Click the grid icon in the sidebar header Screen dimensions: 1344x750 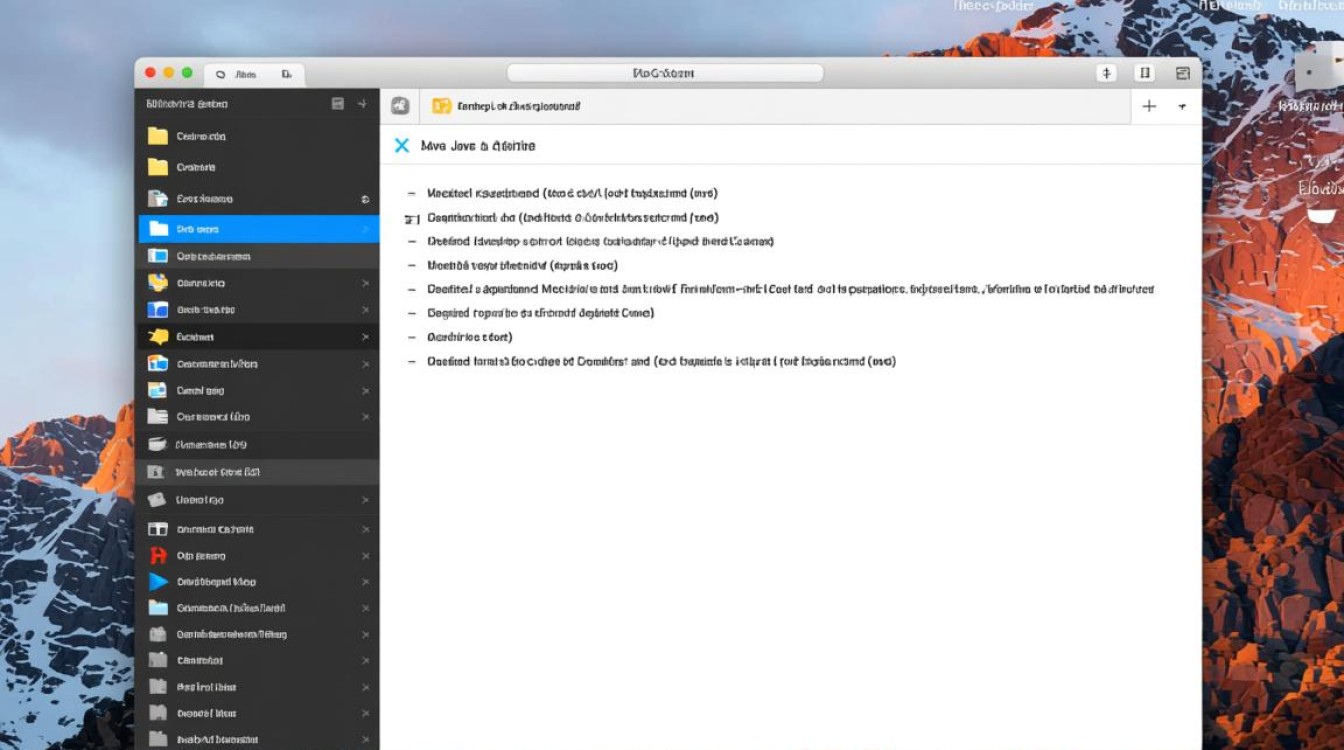(338, 104)
